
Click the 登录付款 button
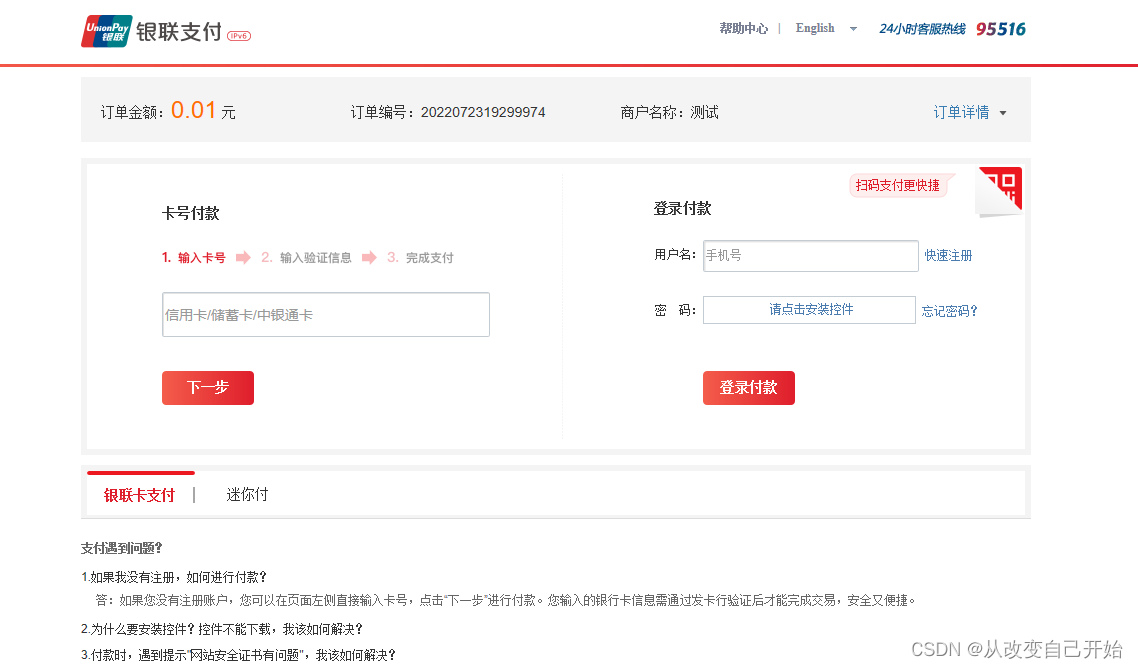(748, 388)
